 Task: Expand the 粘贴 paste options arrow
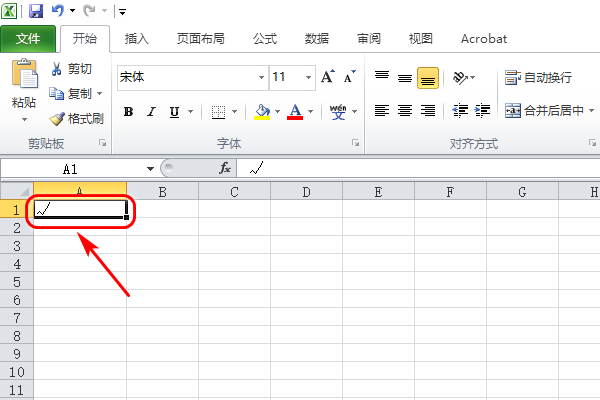(24, 119)
